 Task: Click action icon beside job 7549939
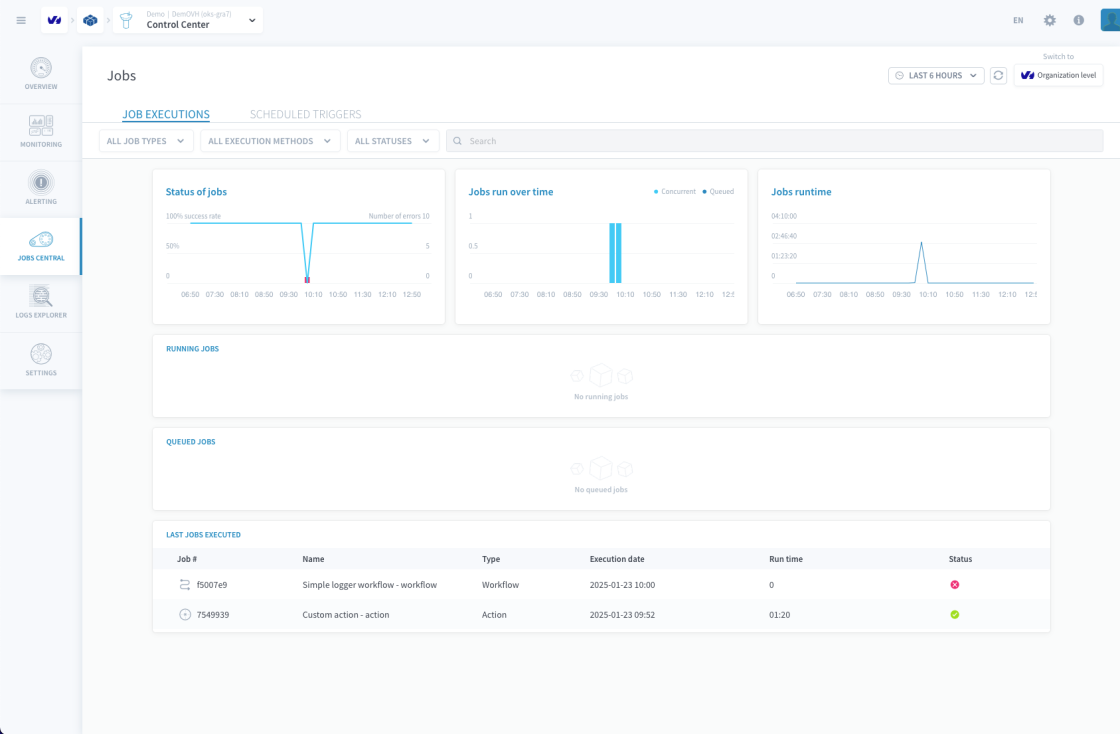185,615
